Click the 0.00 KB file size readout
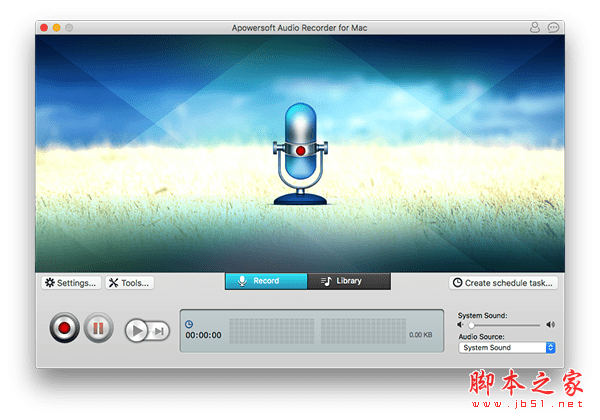This screenshot has height=420, width=600. pyautogui.click(x=421, y=335)
